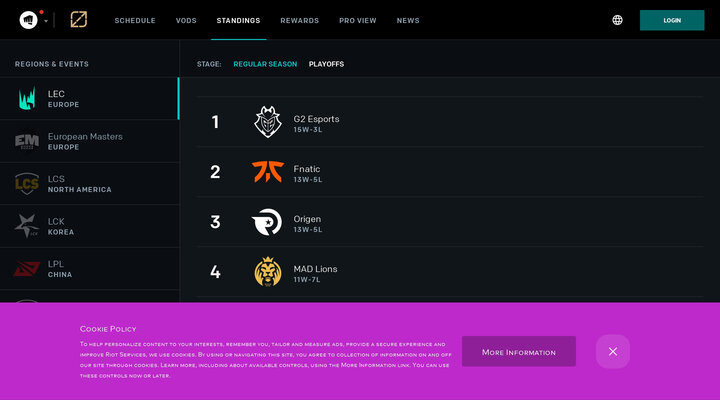Viewport: 720px width, 400px height.
Task: Open G2 Esports team name
Action: (316, 119)
